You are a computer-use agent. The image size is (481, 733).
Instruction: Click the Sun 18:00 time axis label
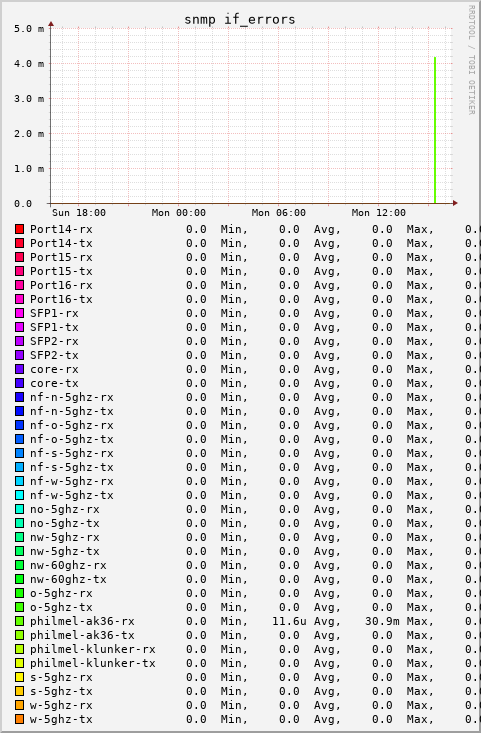(79, 213)
